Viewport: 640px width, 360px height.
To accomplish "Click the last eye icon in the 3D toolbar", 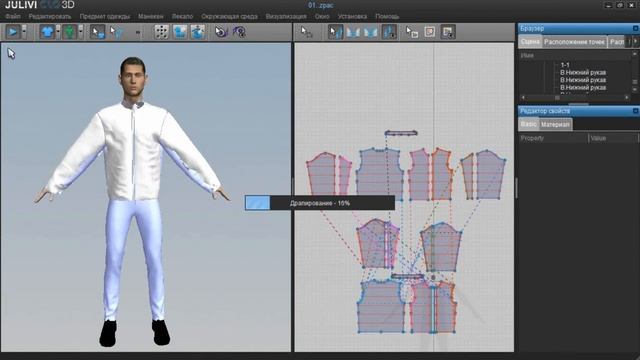I will [239, 32].
